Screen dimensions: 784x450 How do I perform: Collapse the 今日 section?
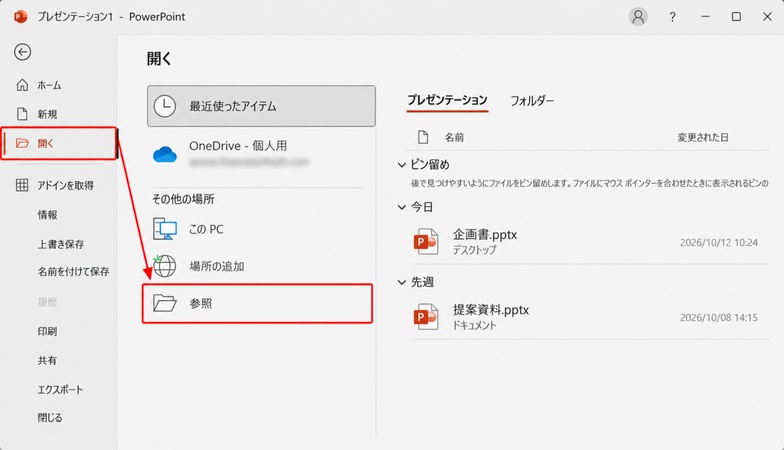(402, 207)
